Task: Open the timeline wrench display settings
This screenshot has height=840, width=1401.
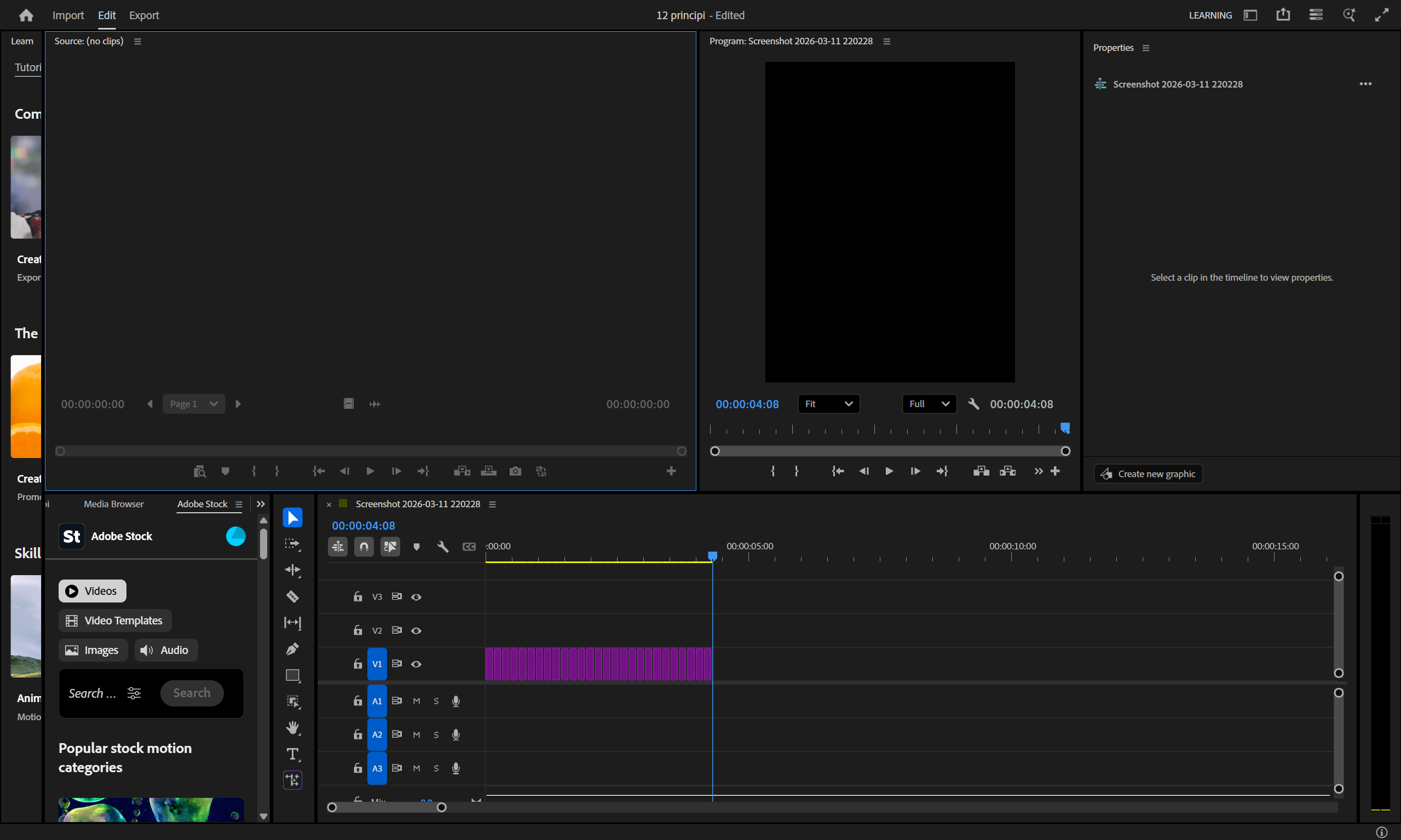Action: pos(442,546)
